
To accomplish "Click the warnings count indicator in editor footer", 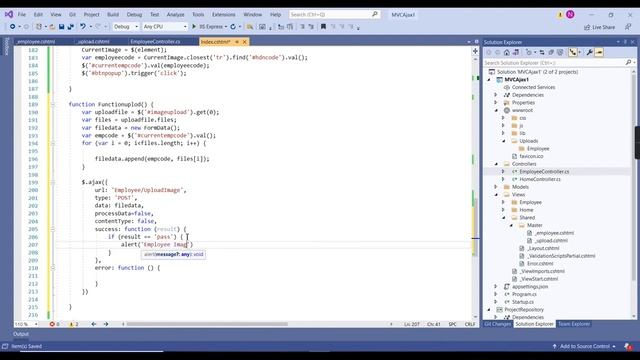I will (x=73, y=324).
